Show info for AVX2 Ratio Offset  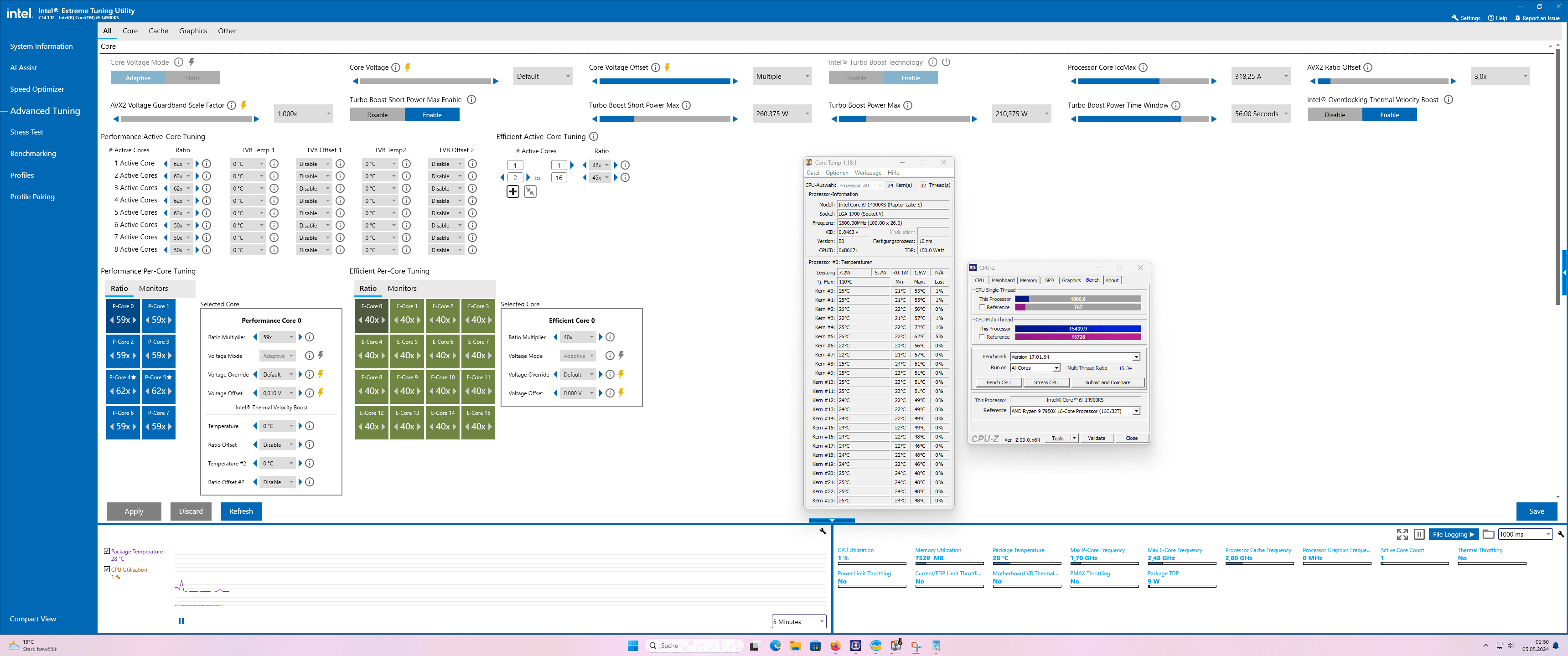[1367, 67]
